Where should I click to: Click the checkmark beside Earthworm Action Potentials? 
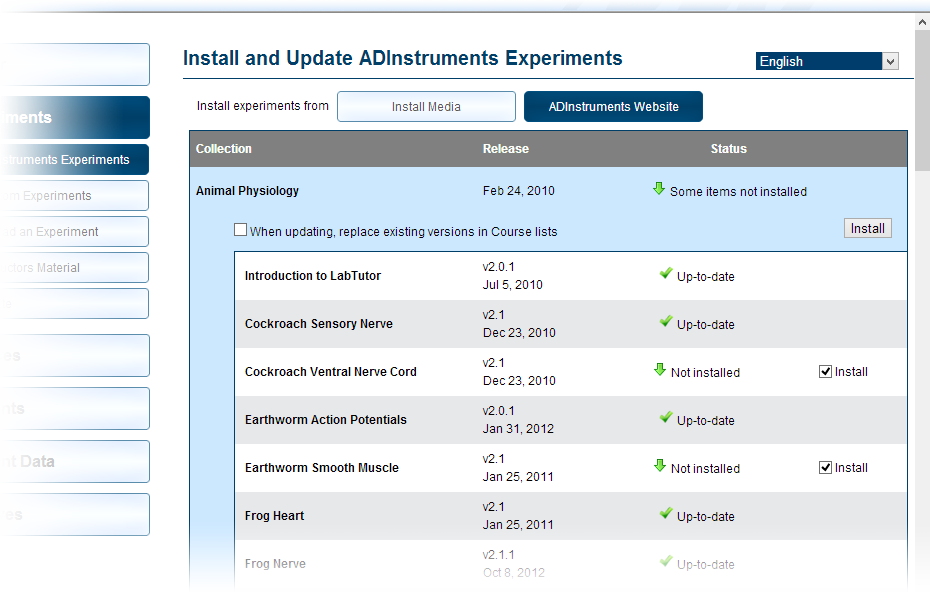(x=666, y=416)
